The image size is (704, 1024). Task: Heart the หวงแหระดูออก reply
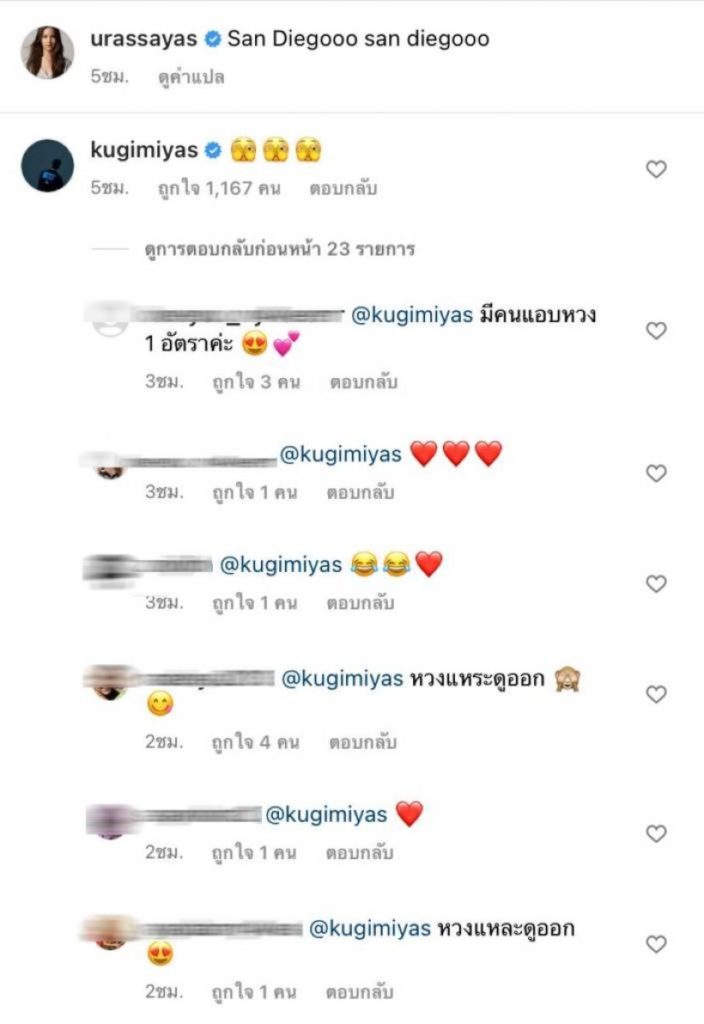[x=656, y=694]
